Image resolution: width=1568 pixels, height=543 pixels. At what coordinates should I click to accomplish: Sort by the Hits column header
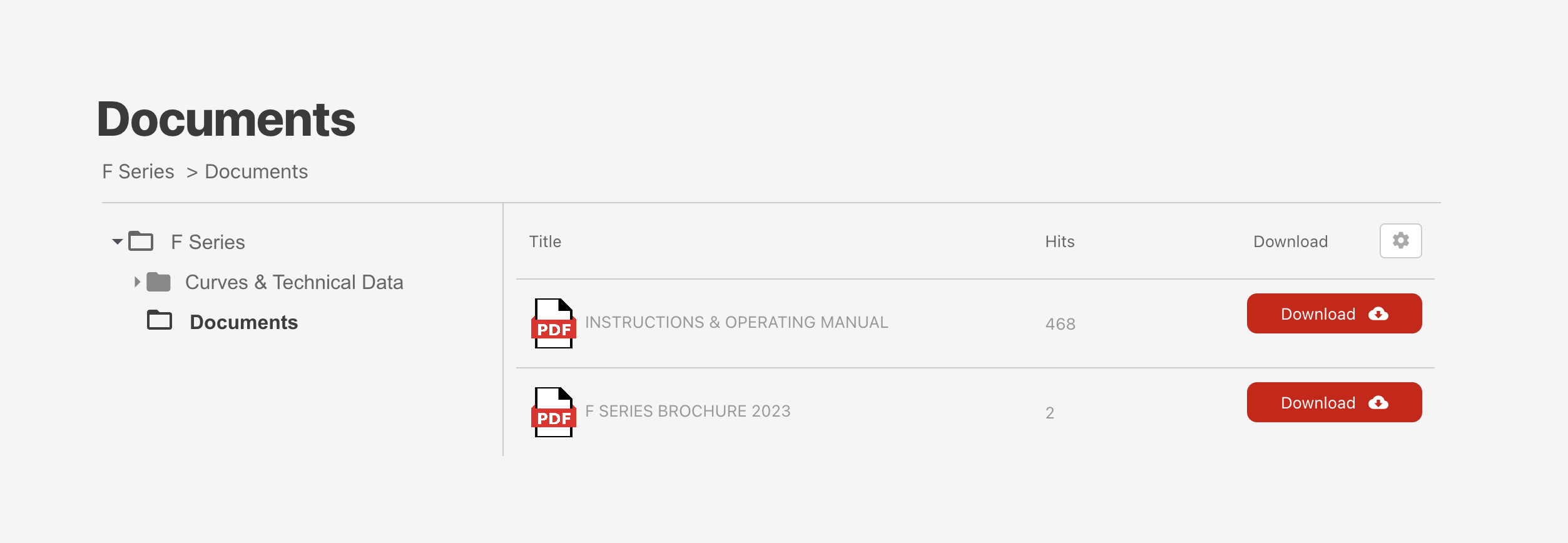1059,241
